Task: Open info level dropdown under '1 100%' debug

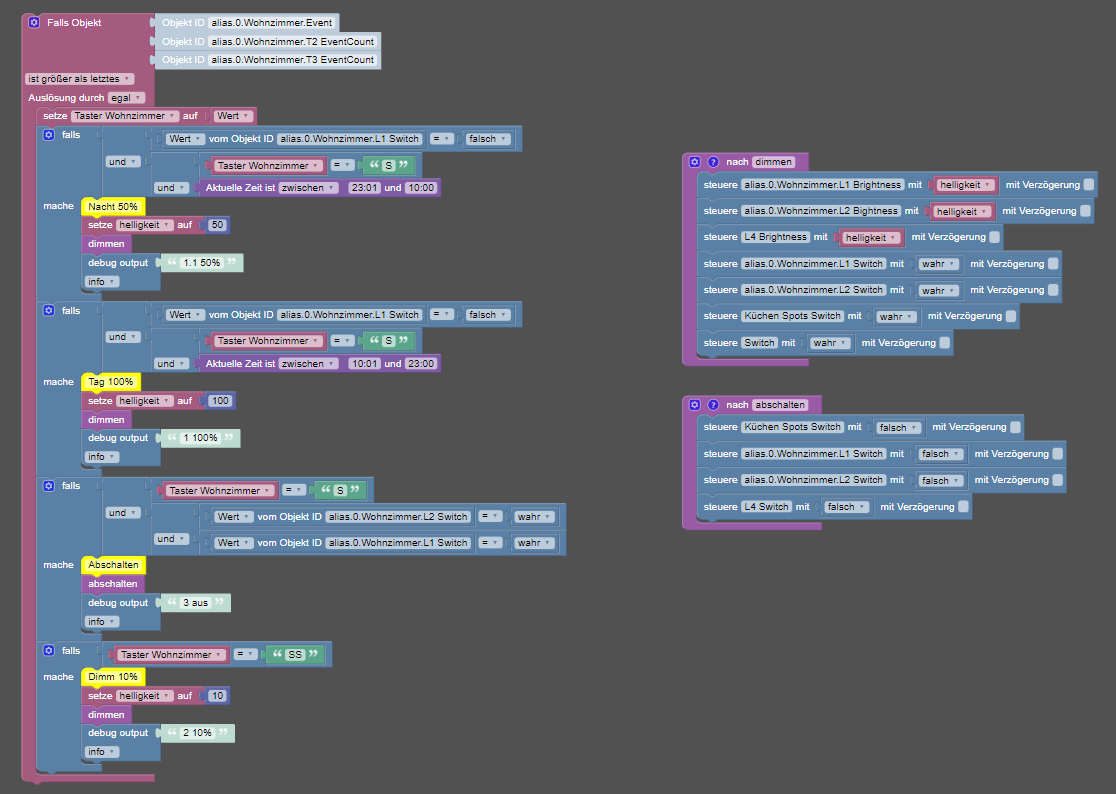Action: [101, 457]
